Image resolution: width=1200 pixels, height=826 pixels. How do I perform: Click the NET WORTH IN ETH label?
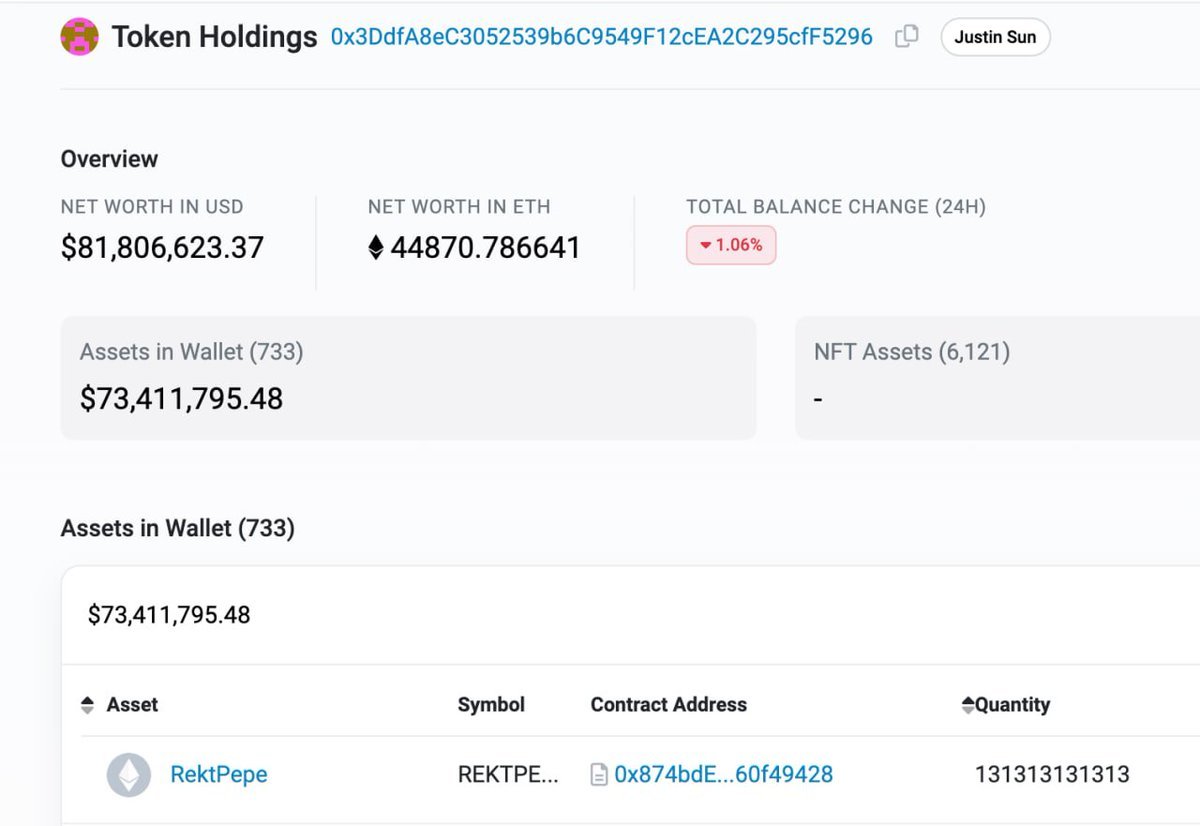[459, 207]
